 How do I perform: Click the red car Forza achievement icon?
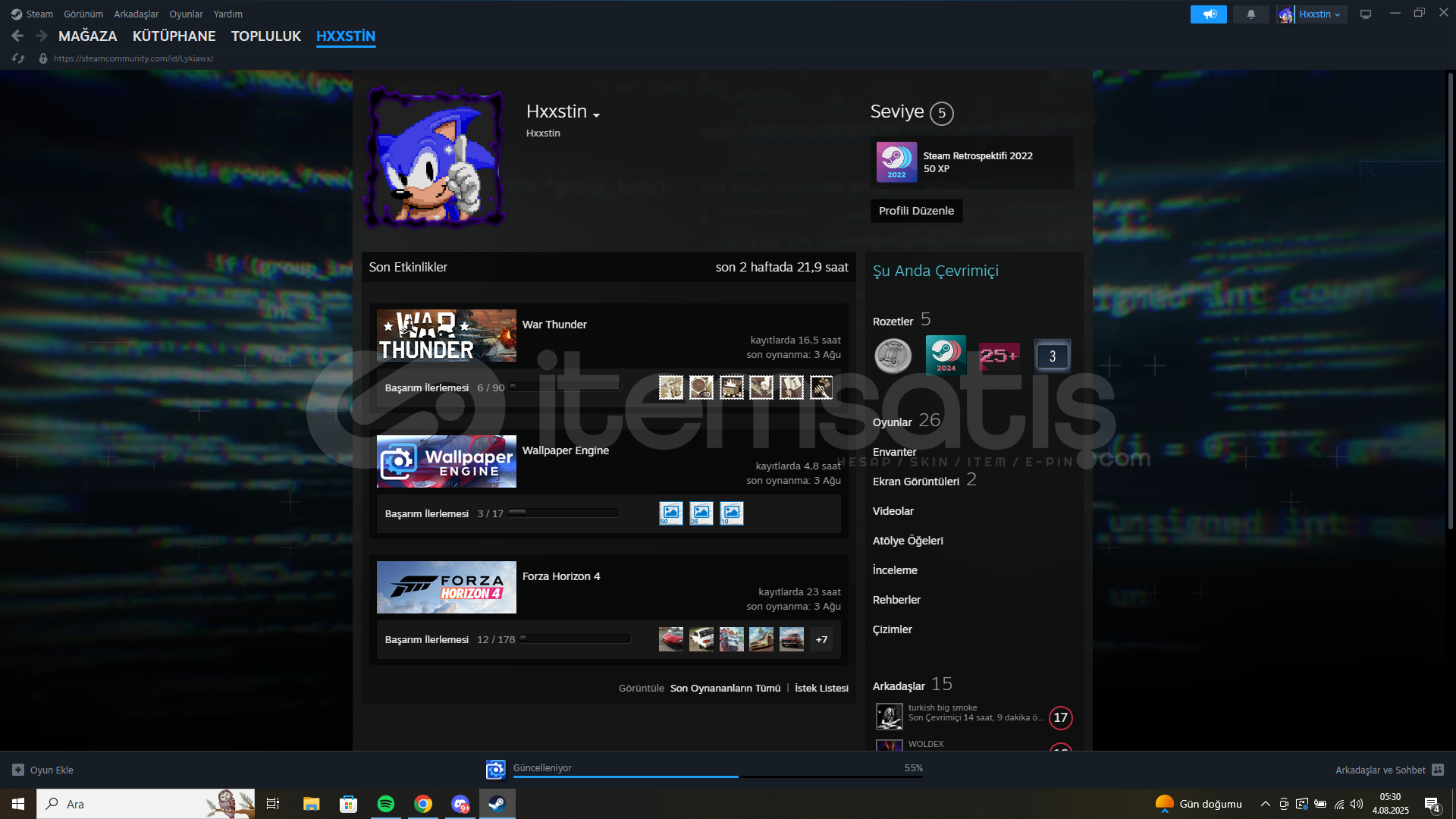pos(671,639)
